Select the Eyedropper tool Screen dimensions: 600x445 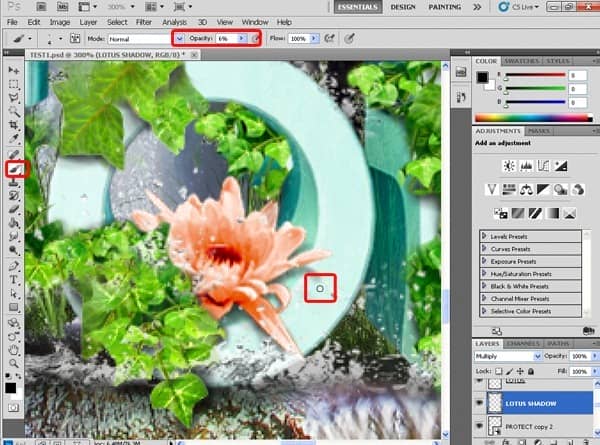(14, 139)
